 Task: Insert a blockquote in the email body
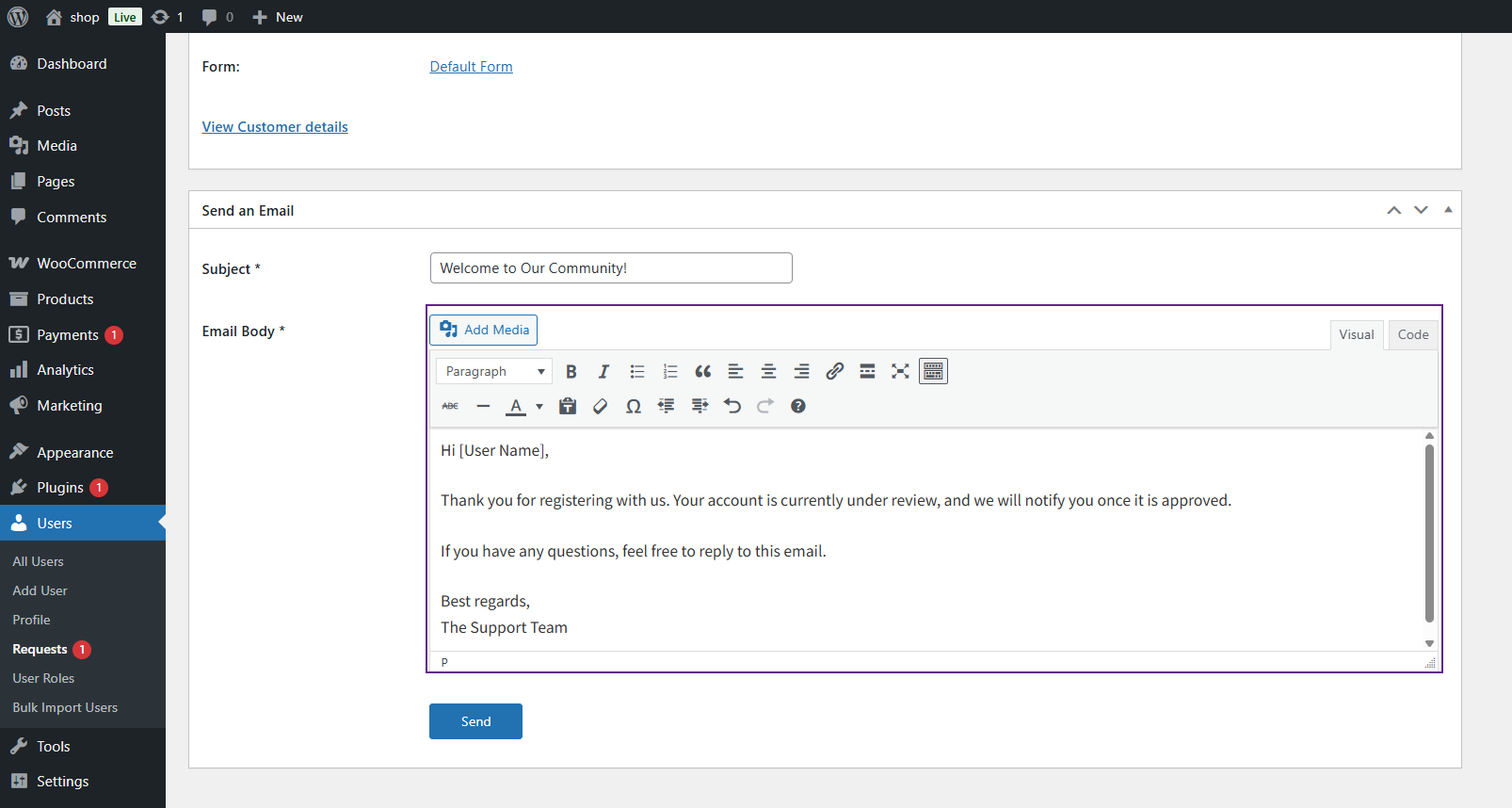tap(702, 372)
